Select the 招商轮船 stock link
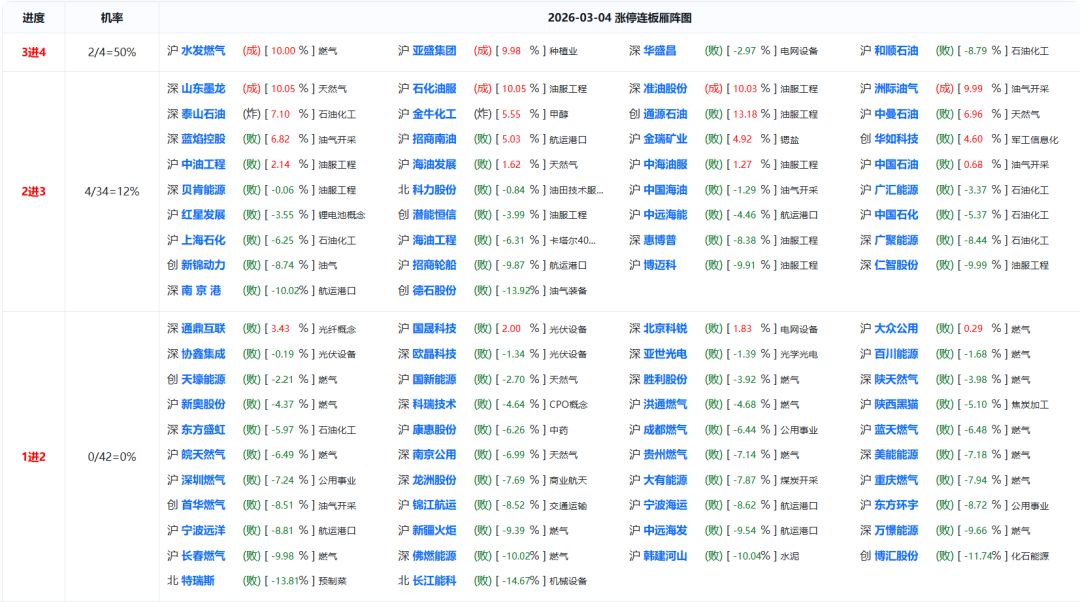This screenshot has height=602, width=1080. pyautogui.click(x=434, y=265)
